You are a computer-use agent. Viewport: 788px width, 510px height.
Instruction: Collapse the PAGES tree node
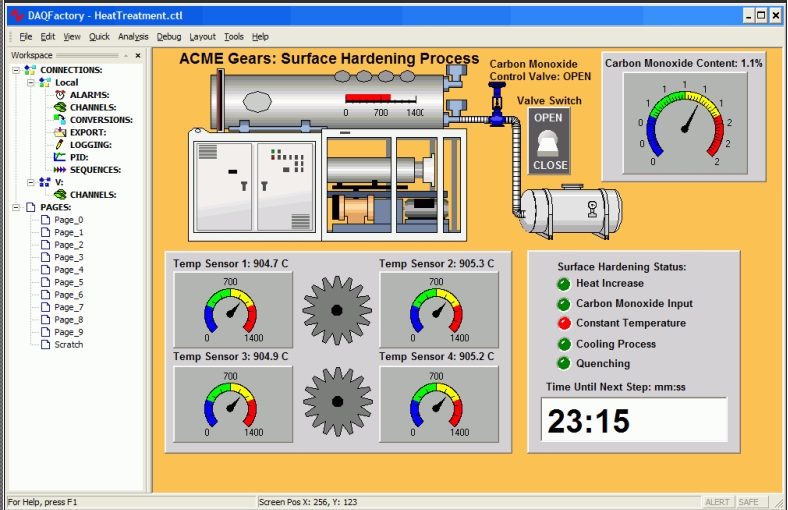pyautogui.click(x=16, y=207)
